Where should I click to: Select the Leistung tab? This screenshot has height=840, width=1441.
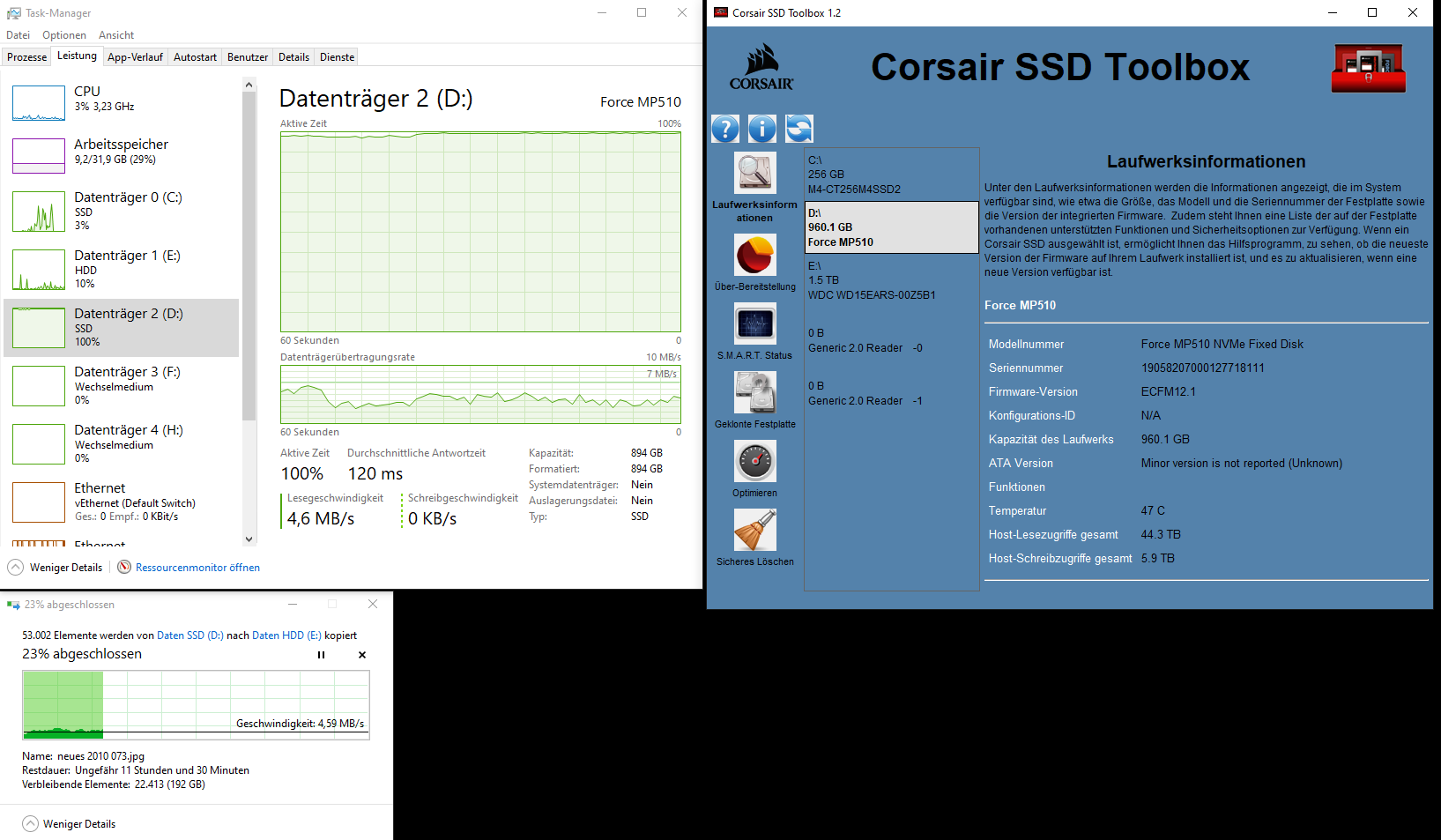[x=78, y=56]
